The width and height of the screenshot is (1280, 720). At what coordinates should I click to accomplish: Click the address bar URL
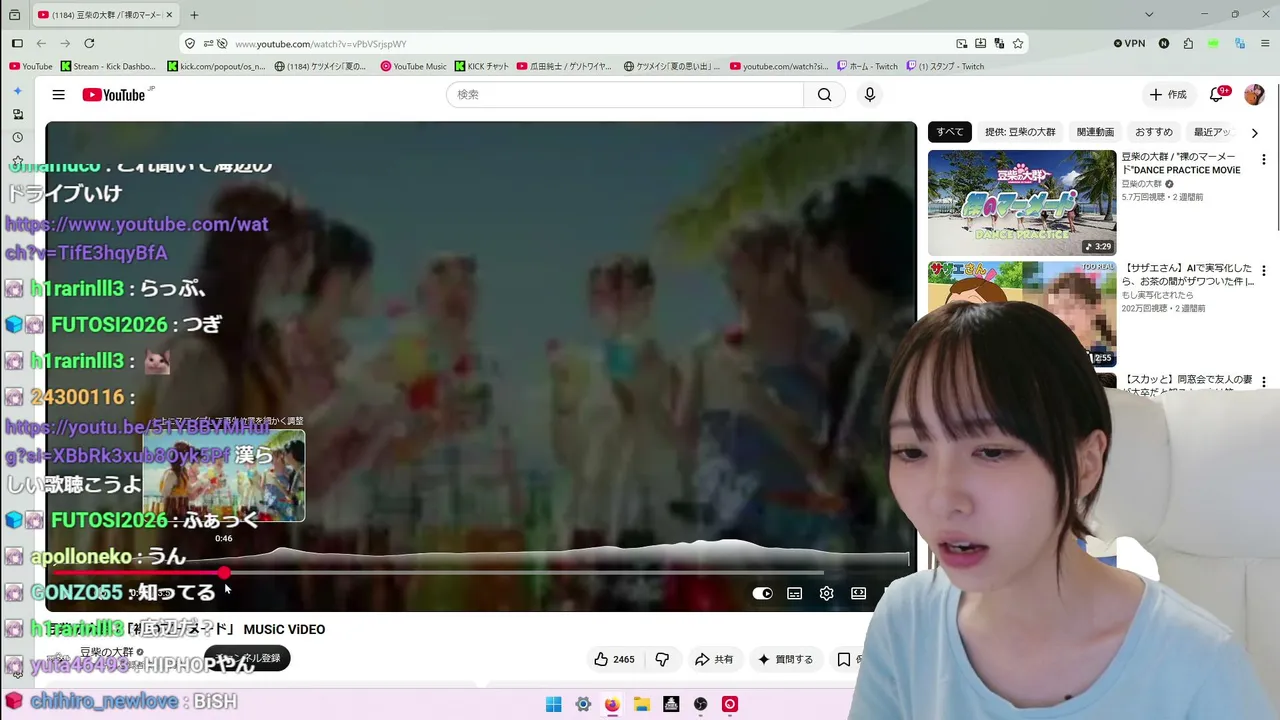point(320,44)
